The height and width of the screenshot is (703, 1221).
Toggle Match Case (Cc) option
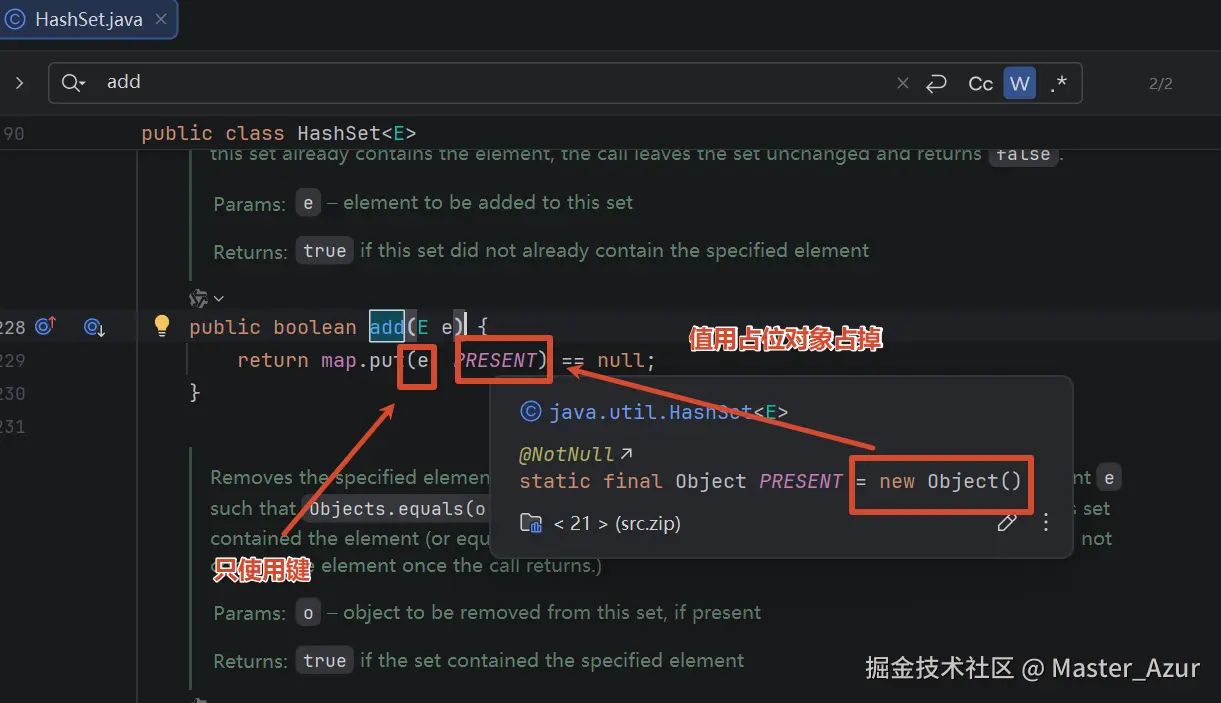(x=981, y=84)
